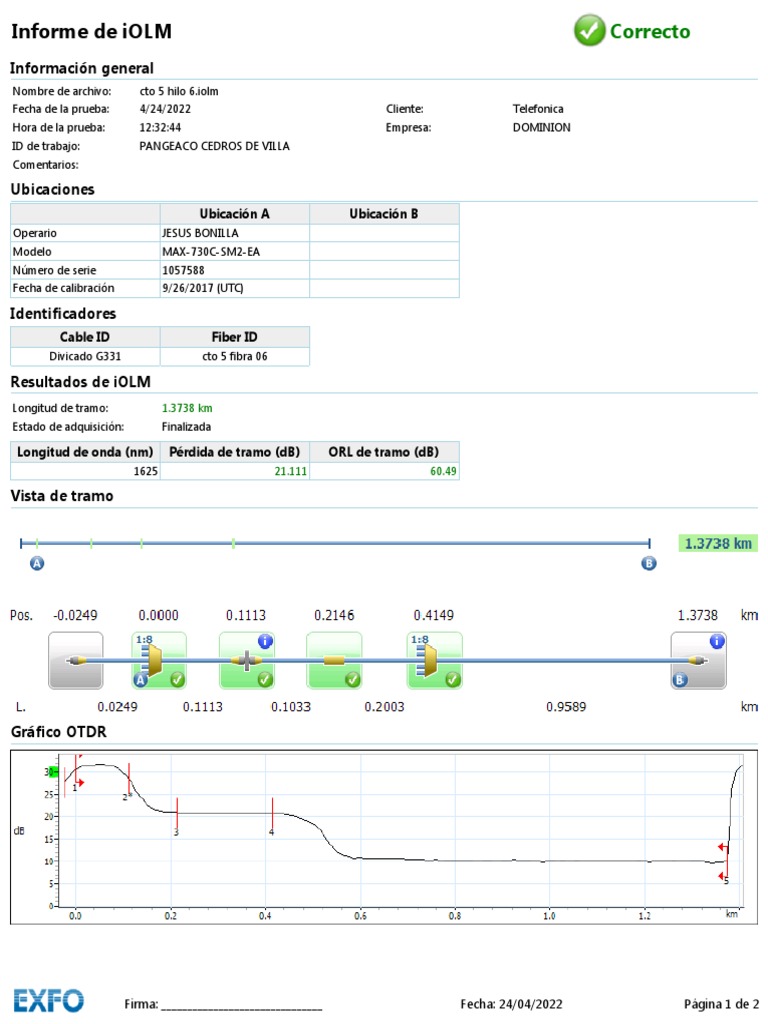768x1024 pixels.
Task: Click OTDR event marker 4 on the graph
Action: pyautogui.click(x=272, y=816)
